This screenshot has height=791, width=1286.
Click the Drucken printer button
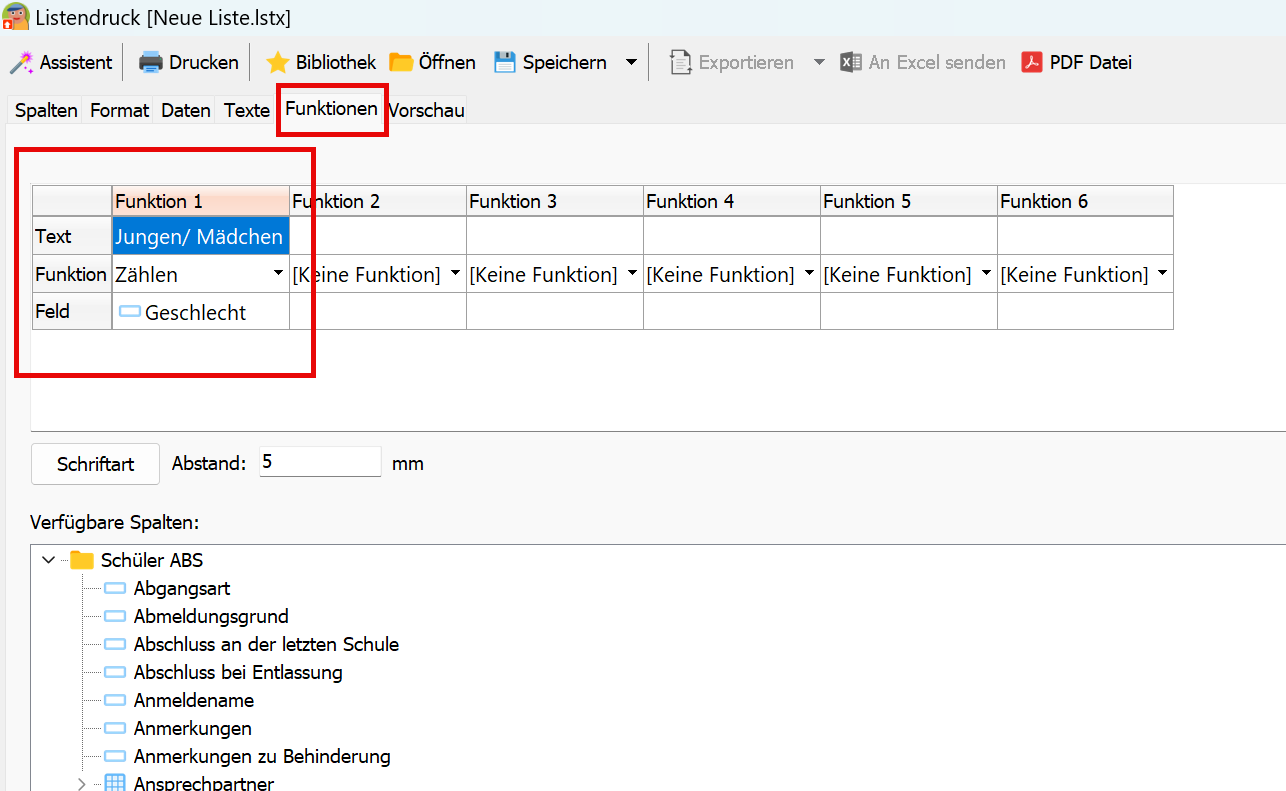[189, 62]
